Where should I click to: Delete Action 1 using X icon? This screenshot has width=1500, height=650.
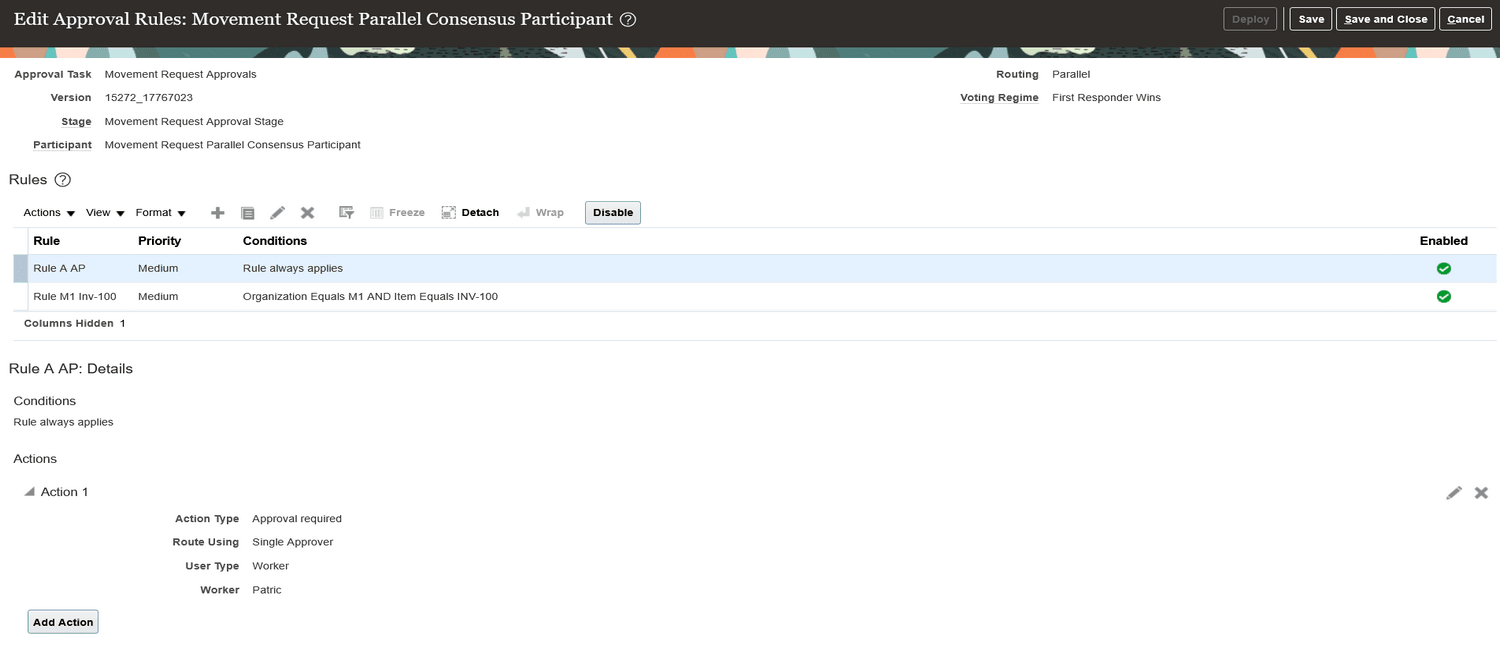(x=1481, y=493)
